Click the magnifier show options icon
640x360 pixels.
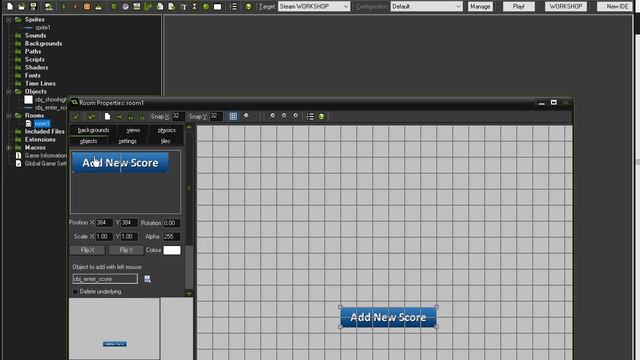click(x=246, y=116)
